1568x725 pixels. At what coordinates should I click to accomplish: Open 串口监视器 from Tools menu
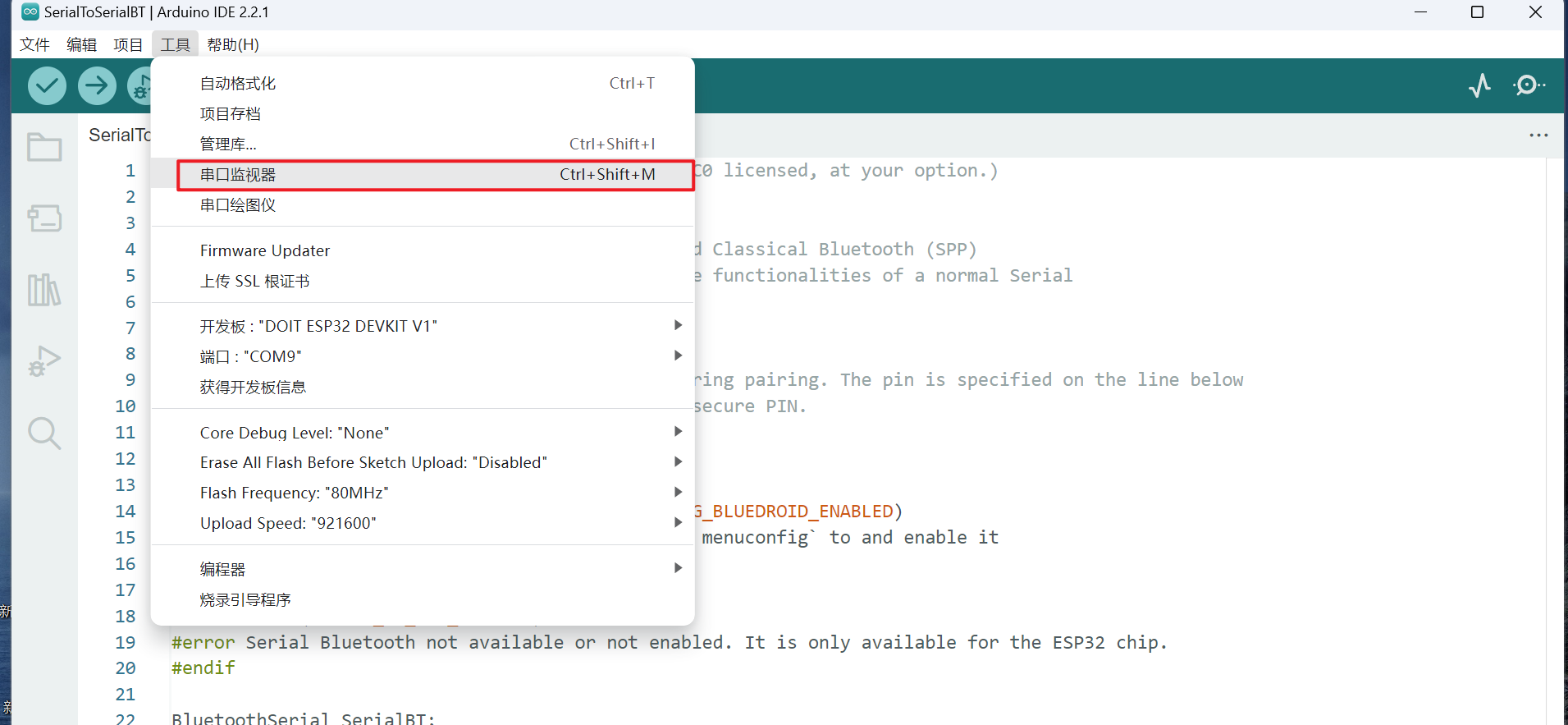(423, 174)
